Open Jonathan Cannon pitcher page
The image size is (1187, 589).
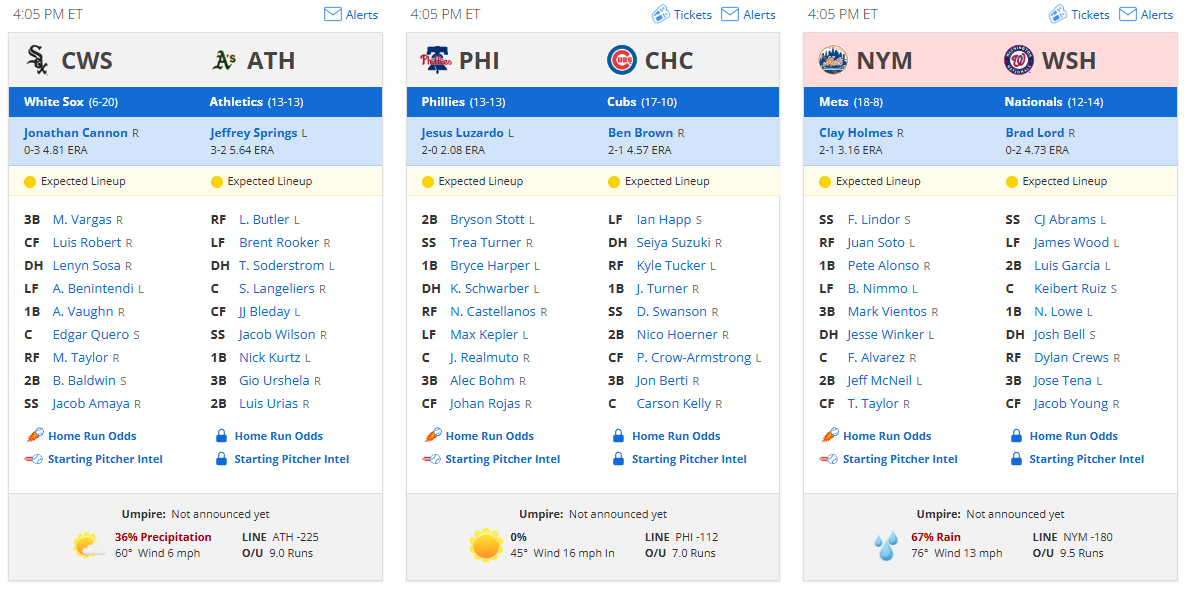(76, 132)
